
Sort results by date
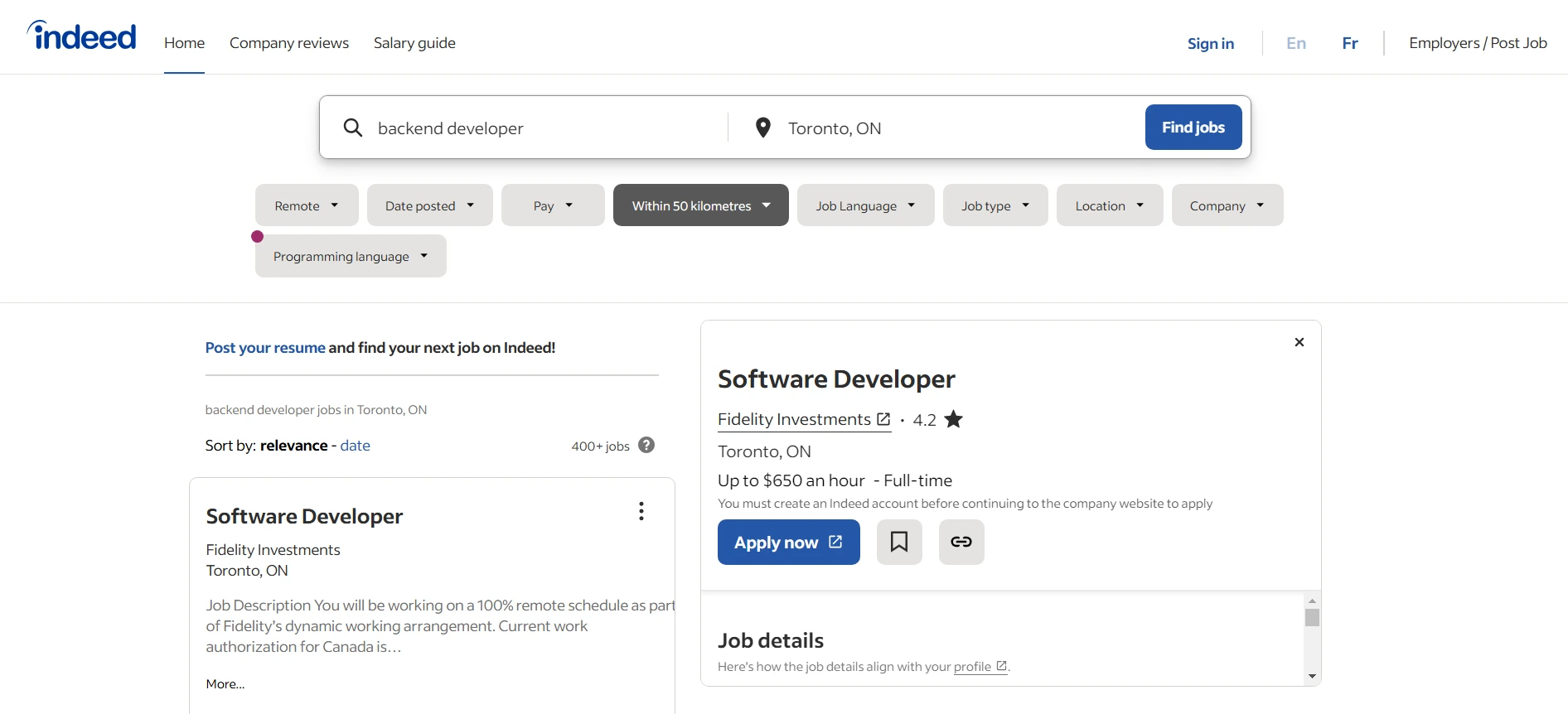(356, 446)
